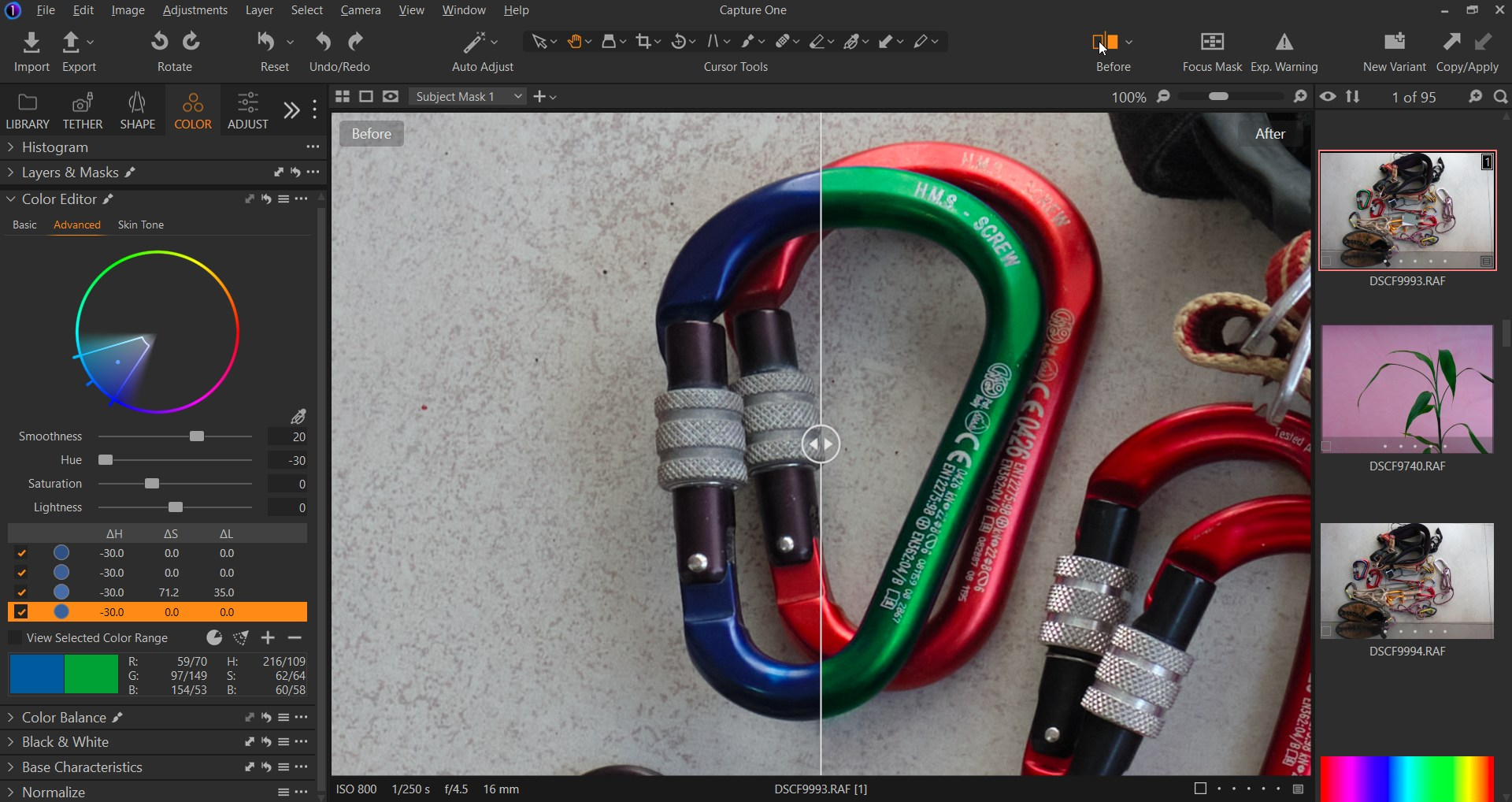Select the Crop cursor tool
This screenshot has height=802, width=1512.
click(x=644, y=42)
